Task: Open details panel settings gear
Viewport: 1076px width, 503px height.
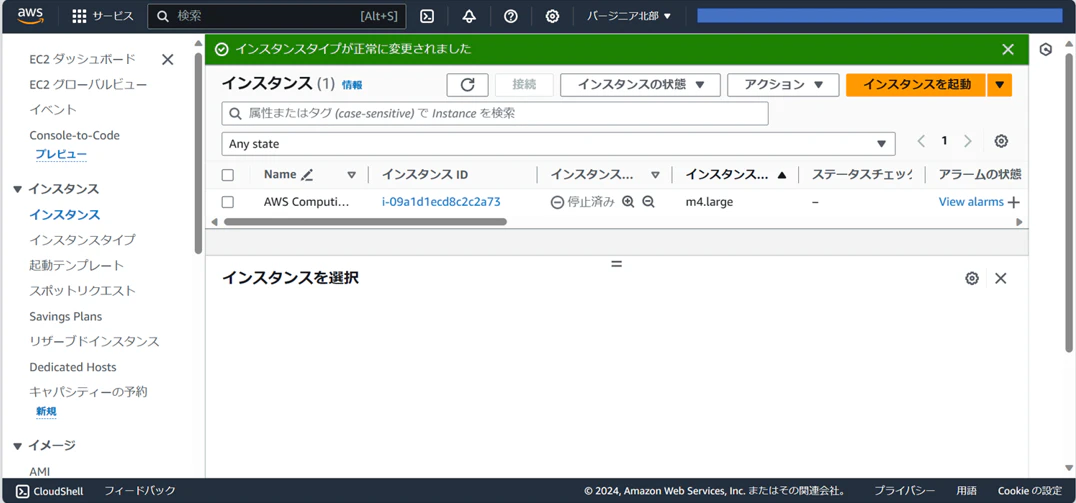Action: 972,278
